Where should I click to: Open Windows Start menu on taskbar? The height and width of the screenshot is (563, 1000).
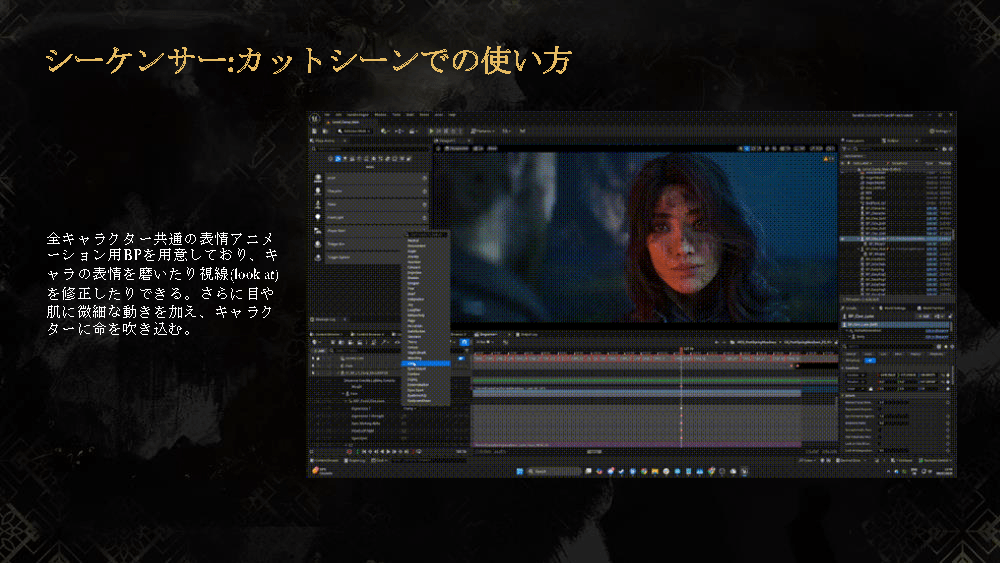point(520,471)
